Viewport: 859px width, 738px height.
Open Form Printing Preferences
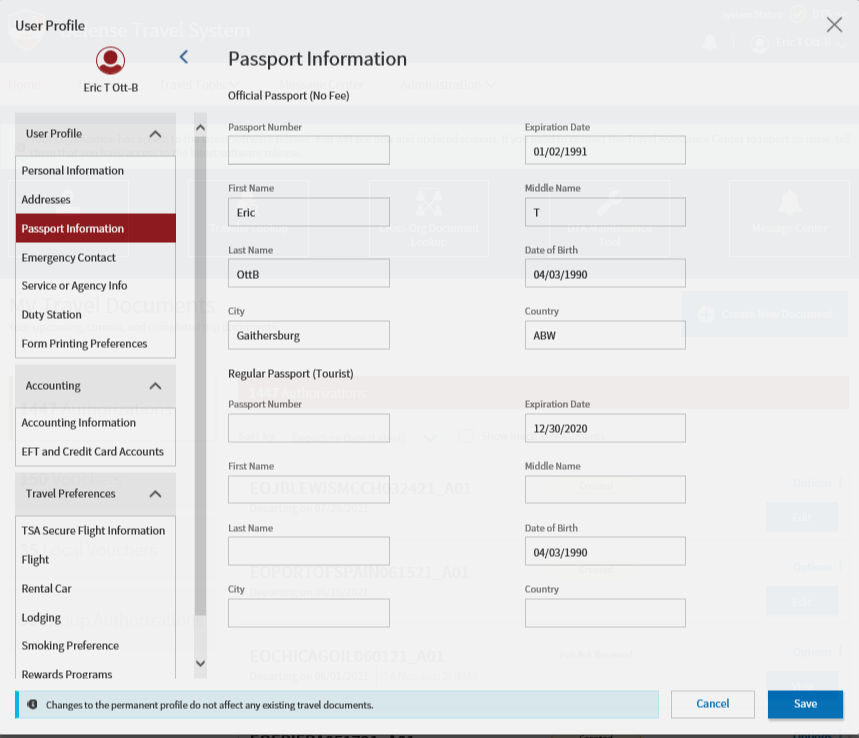84,344
